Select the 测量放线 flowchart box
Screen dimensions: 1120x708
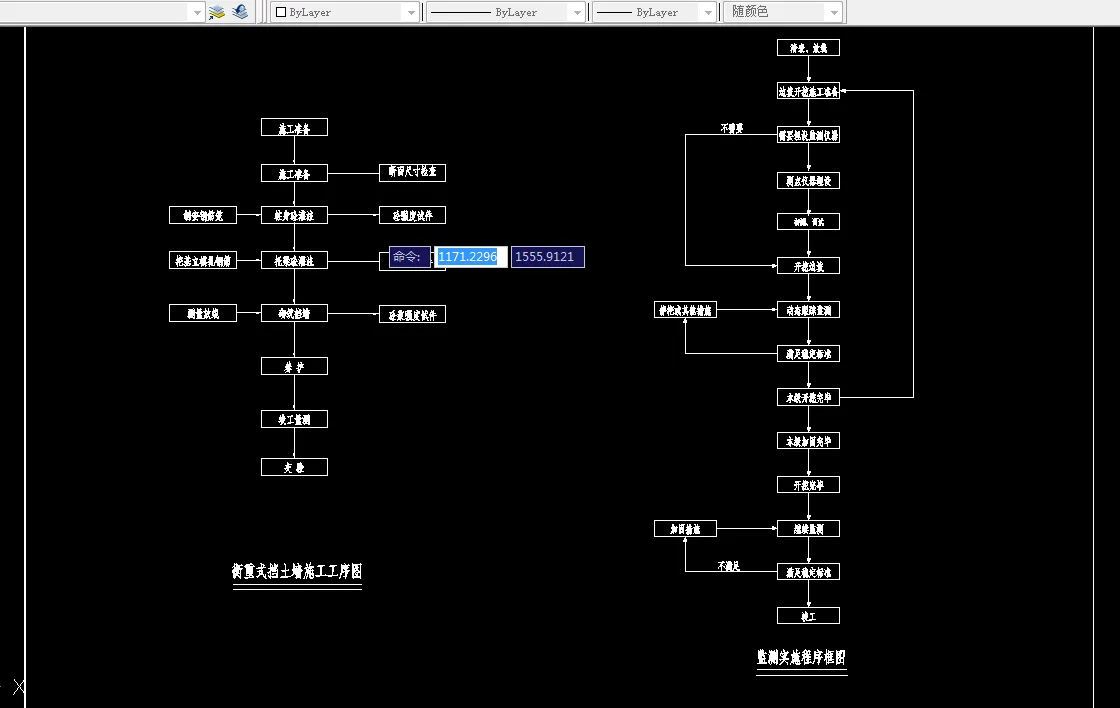pos(203,313)
